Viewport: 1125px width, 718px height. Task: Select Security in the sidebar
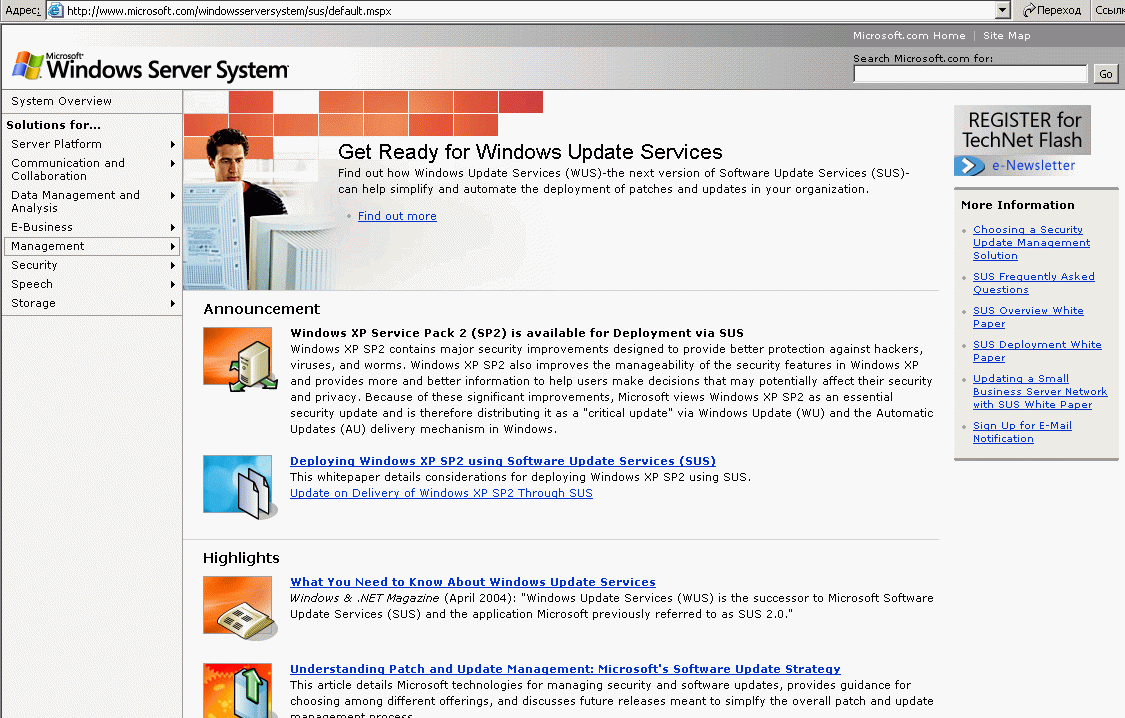(92, 265)
